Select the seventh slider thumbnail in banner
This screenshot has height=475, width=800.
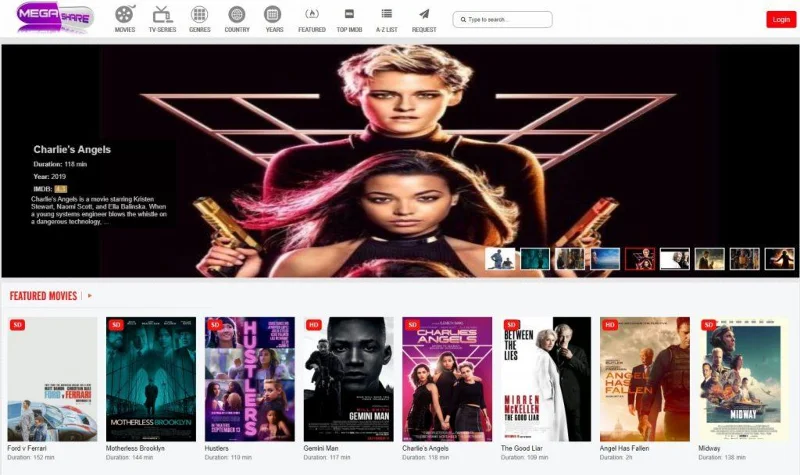tap(710, 259)
